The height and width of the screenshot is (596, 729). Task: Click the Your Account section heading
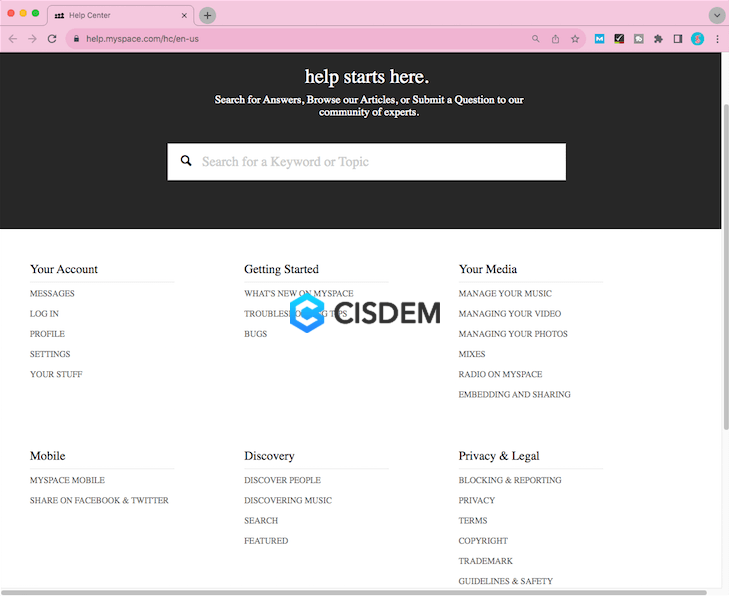[x=64, y=269]
